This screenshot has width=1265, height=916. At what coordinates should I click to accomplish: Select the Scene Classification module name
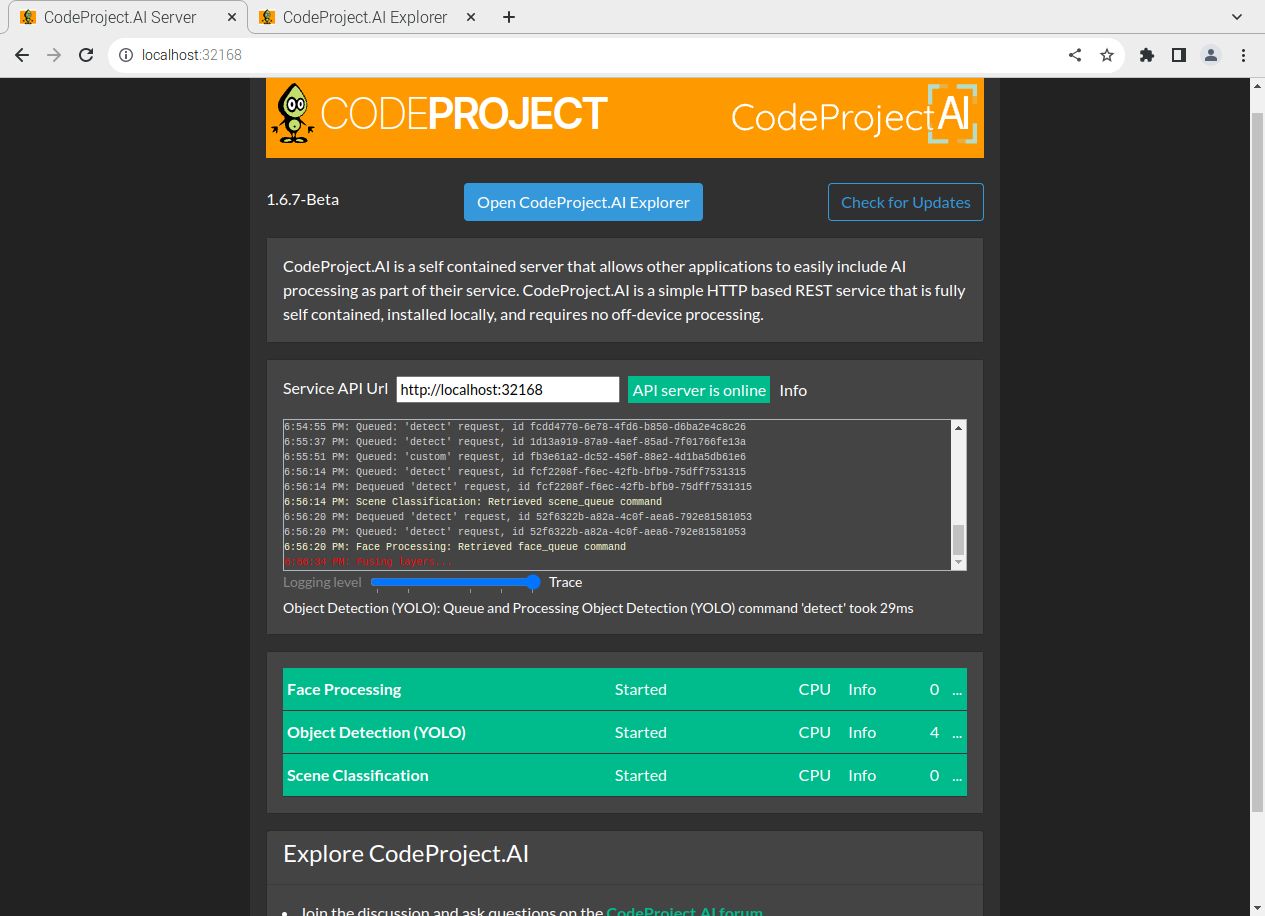[x=358, y=776]
